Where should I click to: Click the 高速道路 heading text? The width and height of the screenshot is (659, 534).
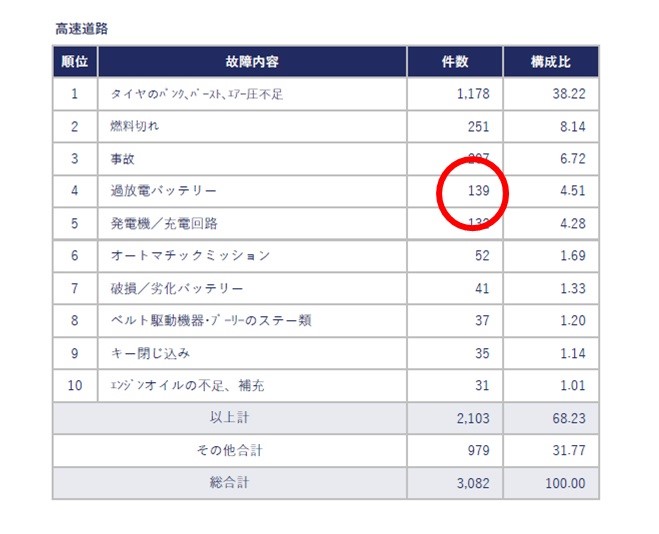coord(82,29)
